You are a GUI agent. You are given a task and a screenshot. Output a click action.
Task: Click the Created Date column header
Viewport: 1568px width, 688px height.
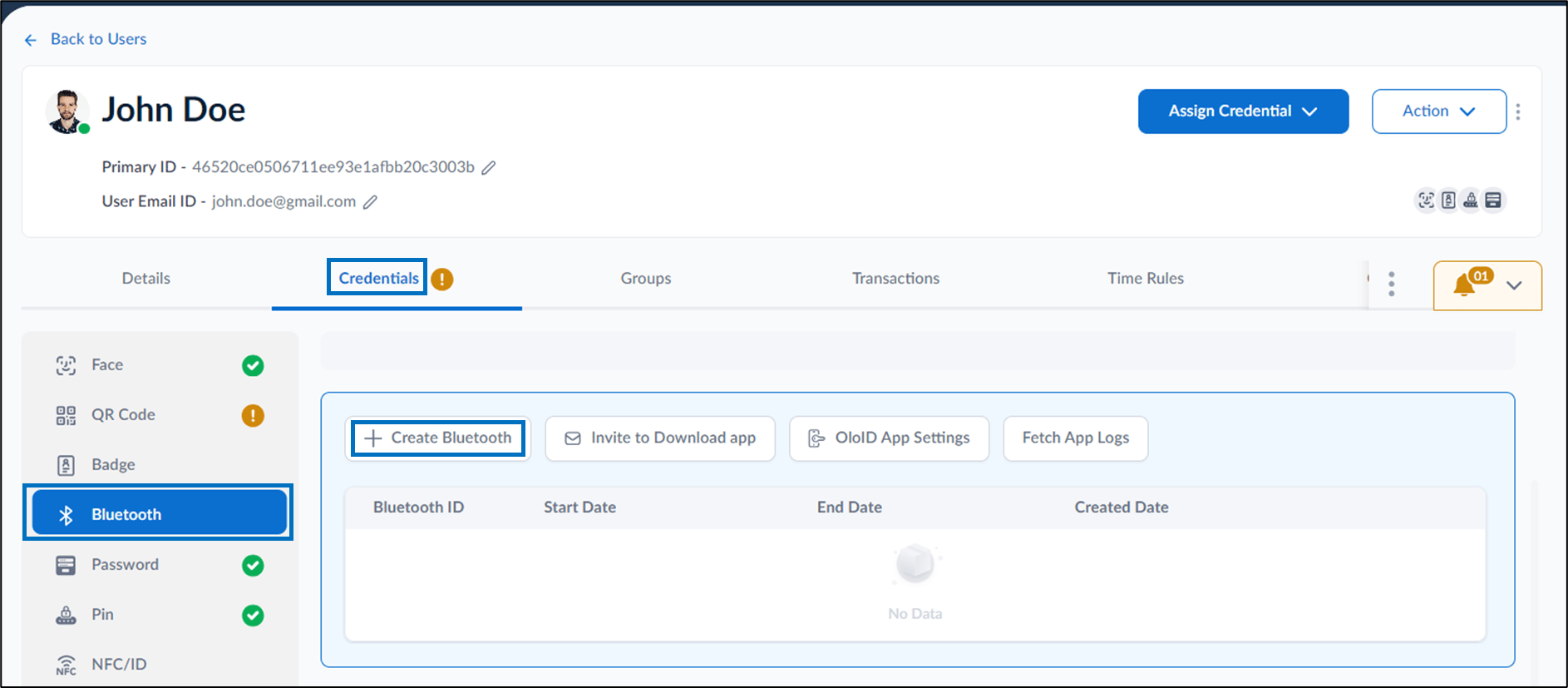[1121, 507]
